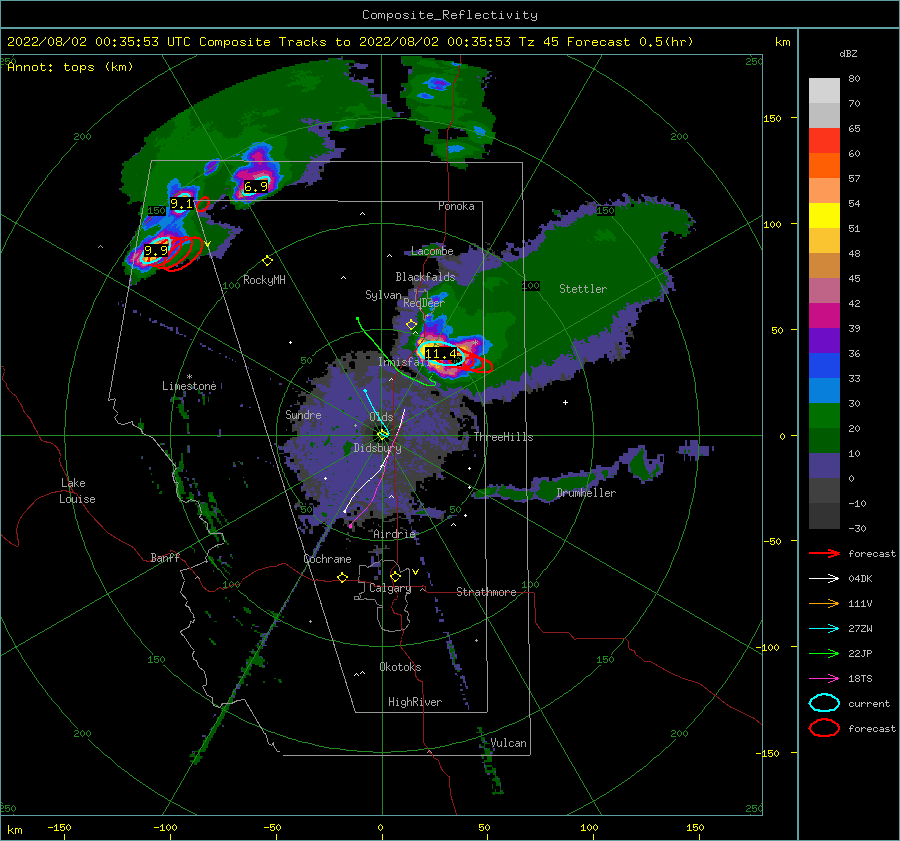The height and width of the screenshot is (841, 900).
Task: Select storm cell labeled 11.4 tops
Action: coord(441,354)
